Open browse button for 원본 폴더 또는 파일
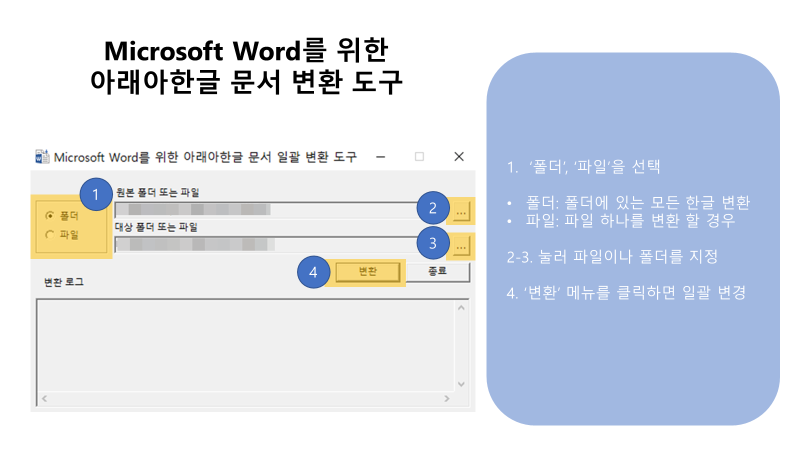 pyautogui.click(x=461, y=211)
